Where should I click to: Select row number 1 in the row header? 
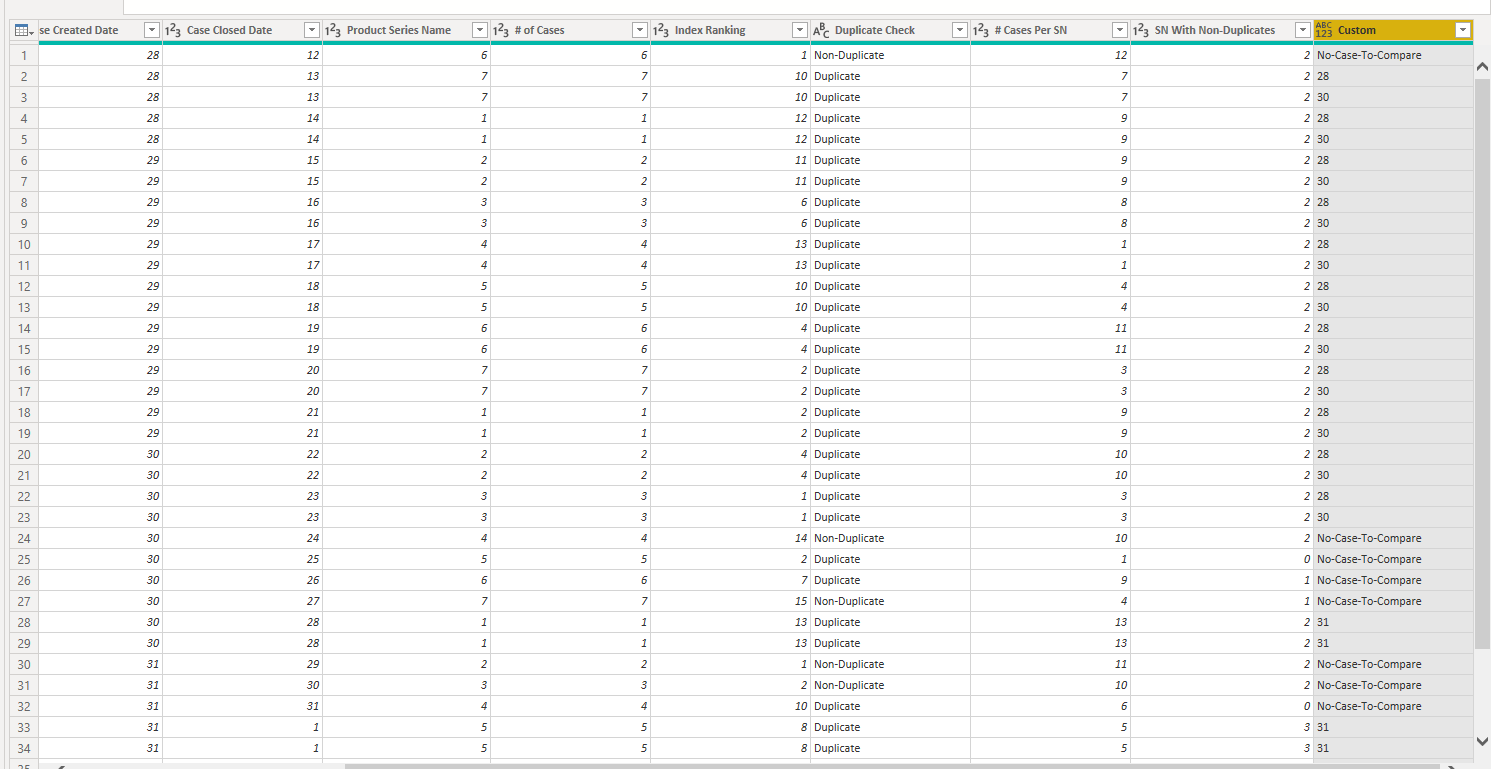pyautogui.click(x=24, y=55)
